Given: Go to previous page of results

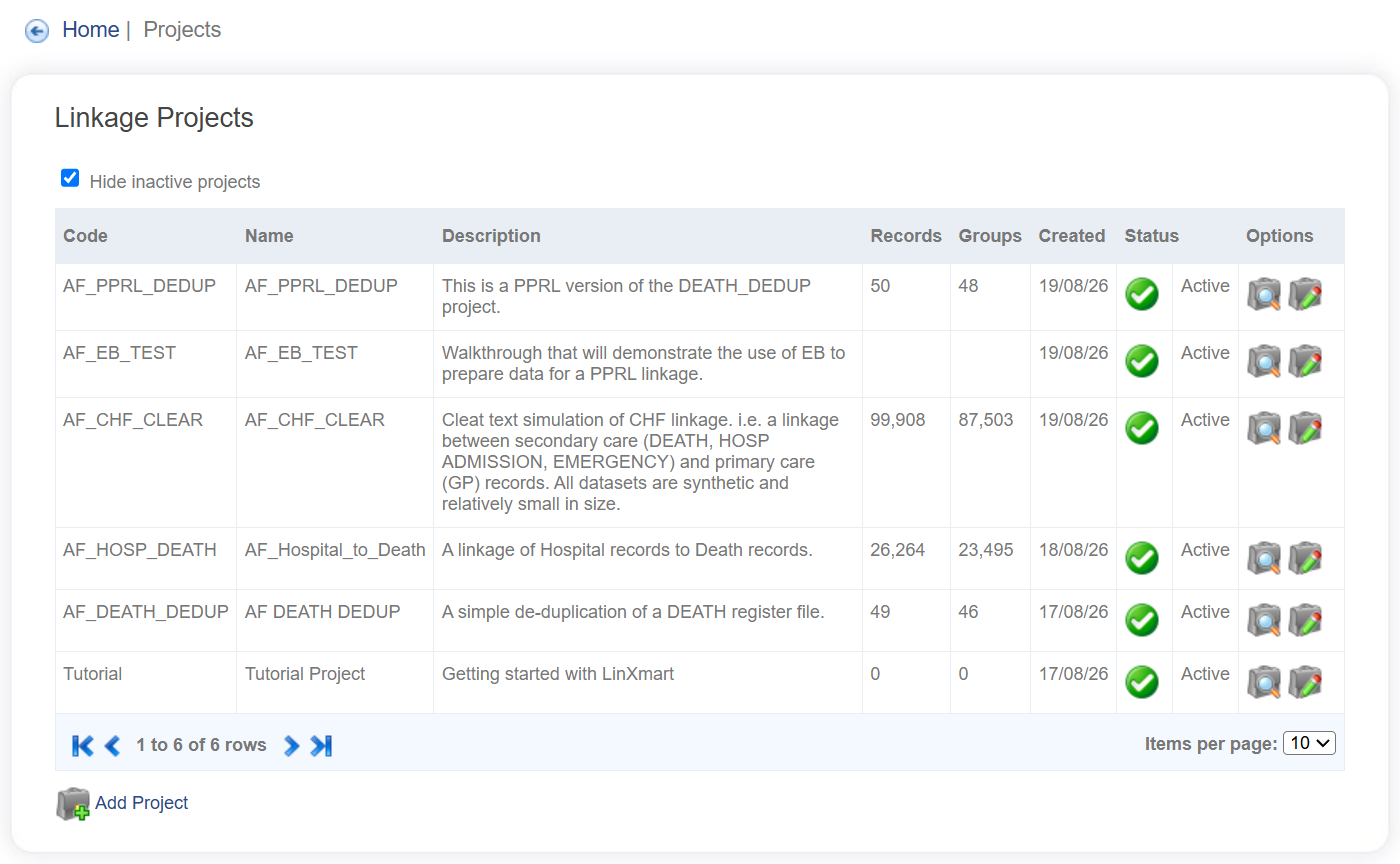Looking at the screenshot, I should tap(112, 745).
